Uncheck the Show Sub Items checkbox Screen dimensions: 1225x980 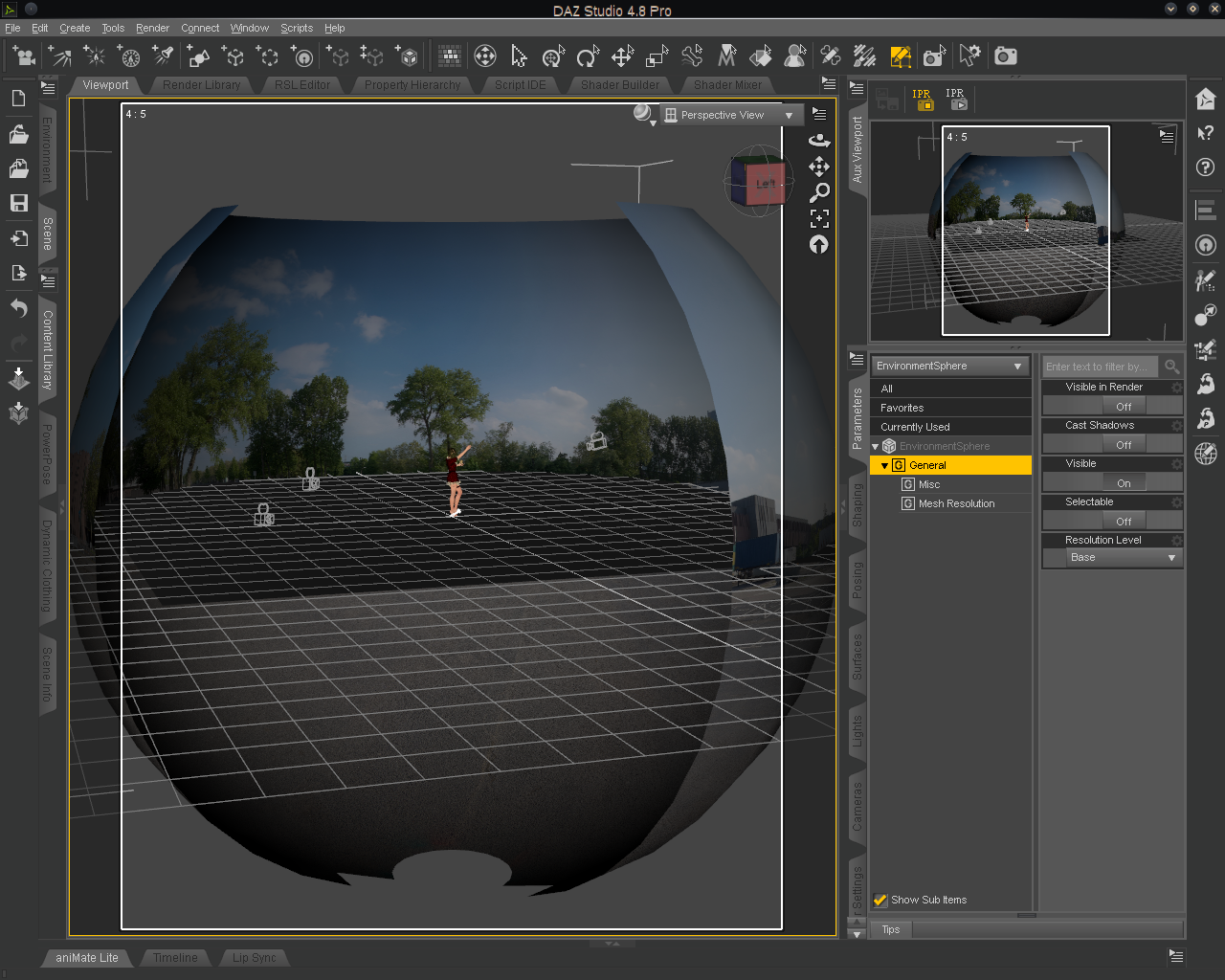click(x=880, y=900)
